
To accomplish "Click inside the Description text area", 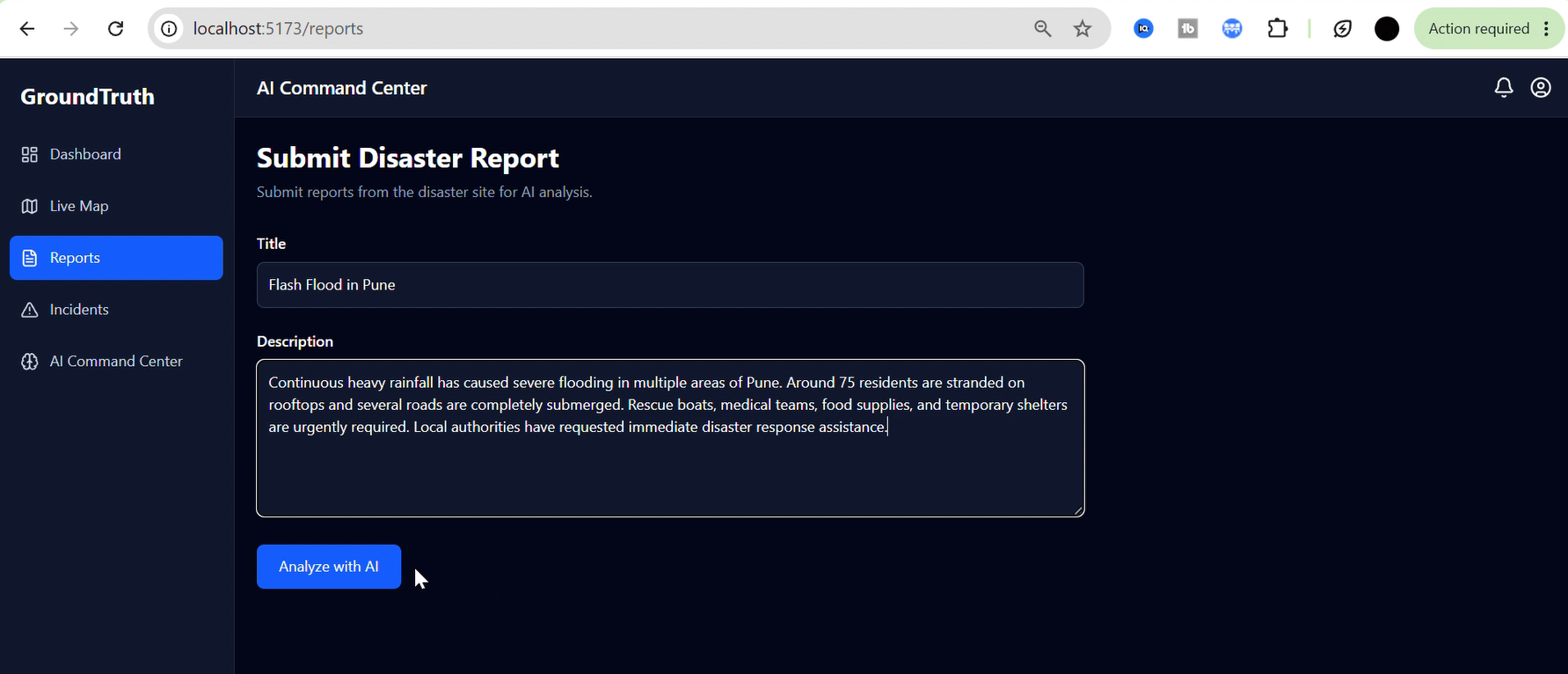I will 670,438.
